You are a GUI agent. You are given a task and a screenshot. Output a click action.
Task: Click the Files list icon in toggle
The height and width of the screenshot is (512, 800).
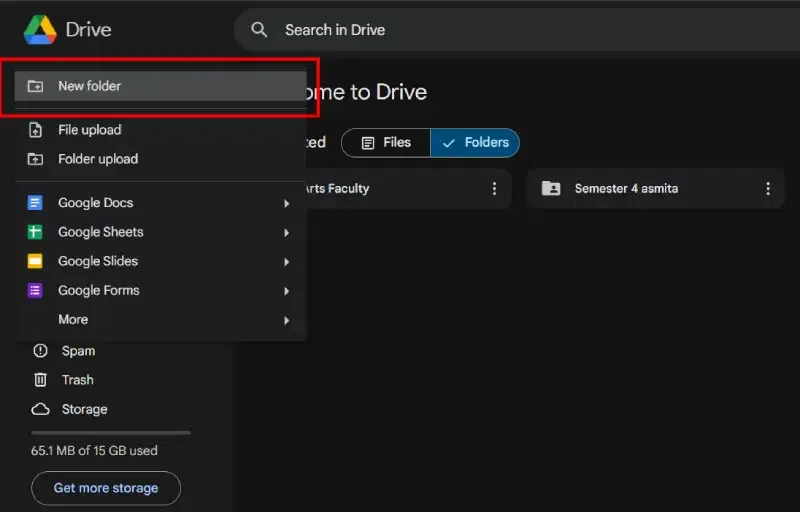click(368, 143)
